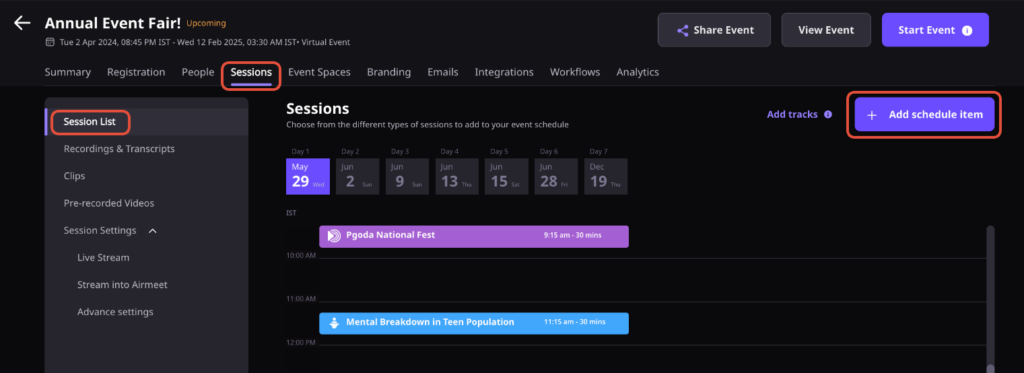Go to the Event Spaces tab
Image resolution: width=1024 pixels, height=373 pixels.
[319, 72]
